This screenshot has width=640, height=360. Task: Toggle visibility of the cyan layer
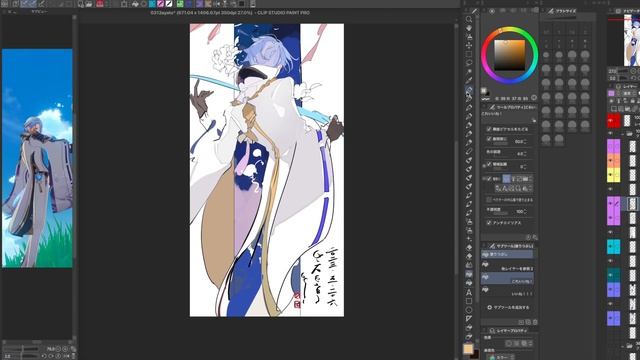(611, 246)
